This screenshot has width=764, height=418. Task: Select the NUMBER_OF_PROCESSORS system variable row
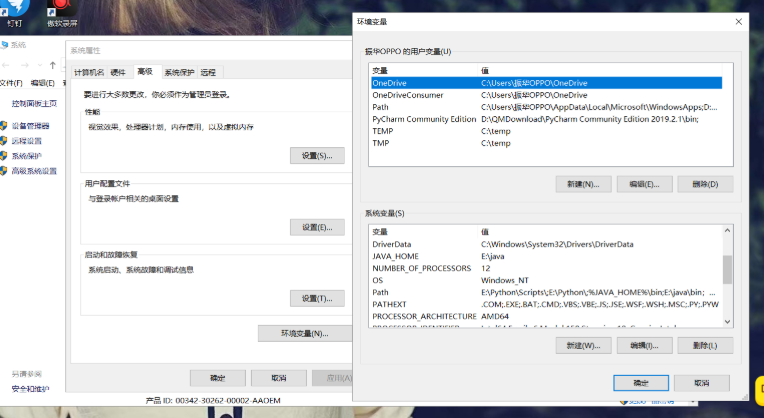tap(546, 268)
